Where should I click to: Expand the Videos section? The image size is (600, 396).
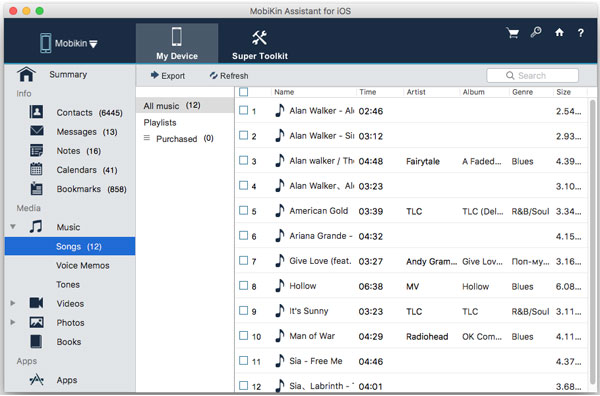(13, 303)
